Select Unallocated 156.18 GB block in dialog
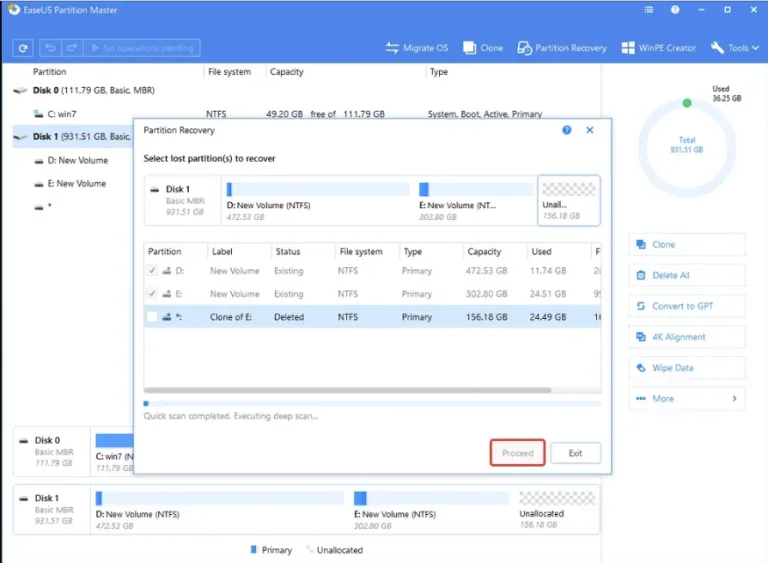 (569, 201)
